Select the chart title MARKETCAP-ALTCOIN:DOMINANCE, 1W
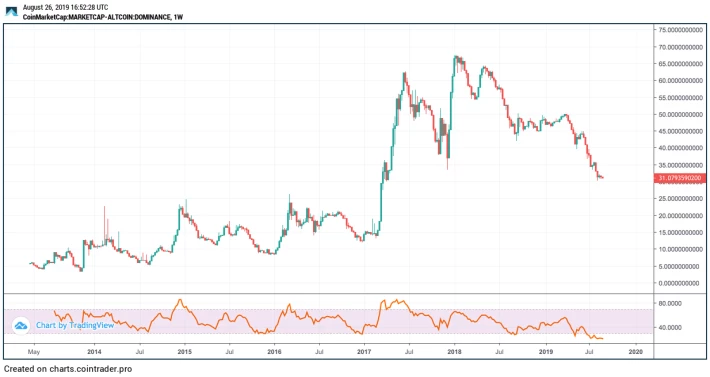The image size is (710, 377). pyautogui.click(x=103, y=17)
